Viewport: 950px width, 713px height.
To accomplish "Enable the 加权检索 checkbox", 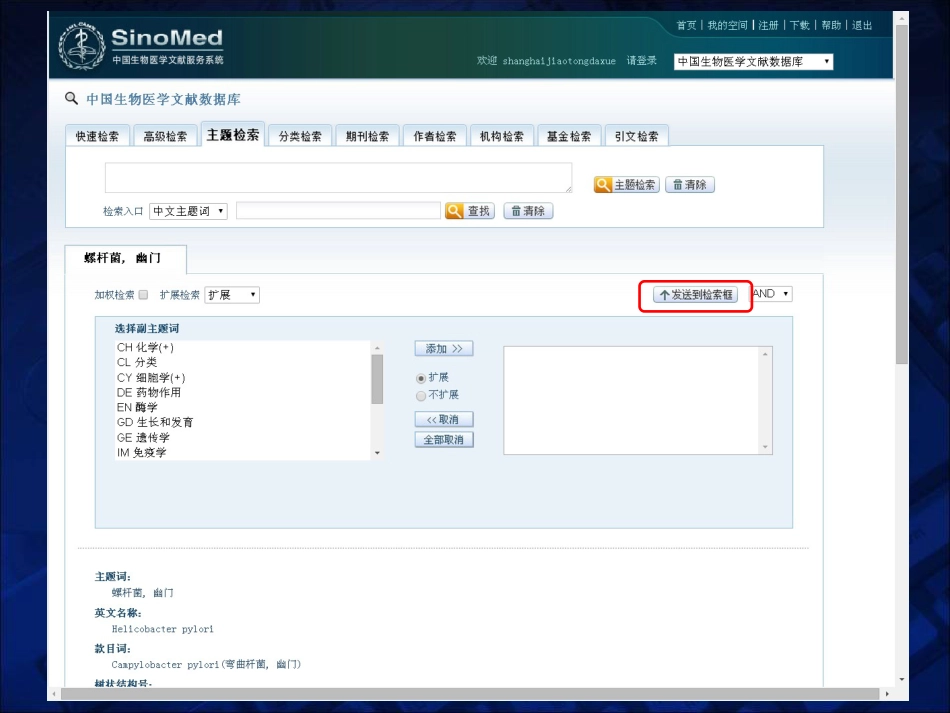I will pos(143,295).
